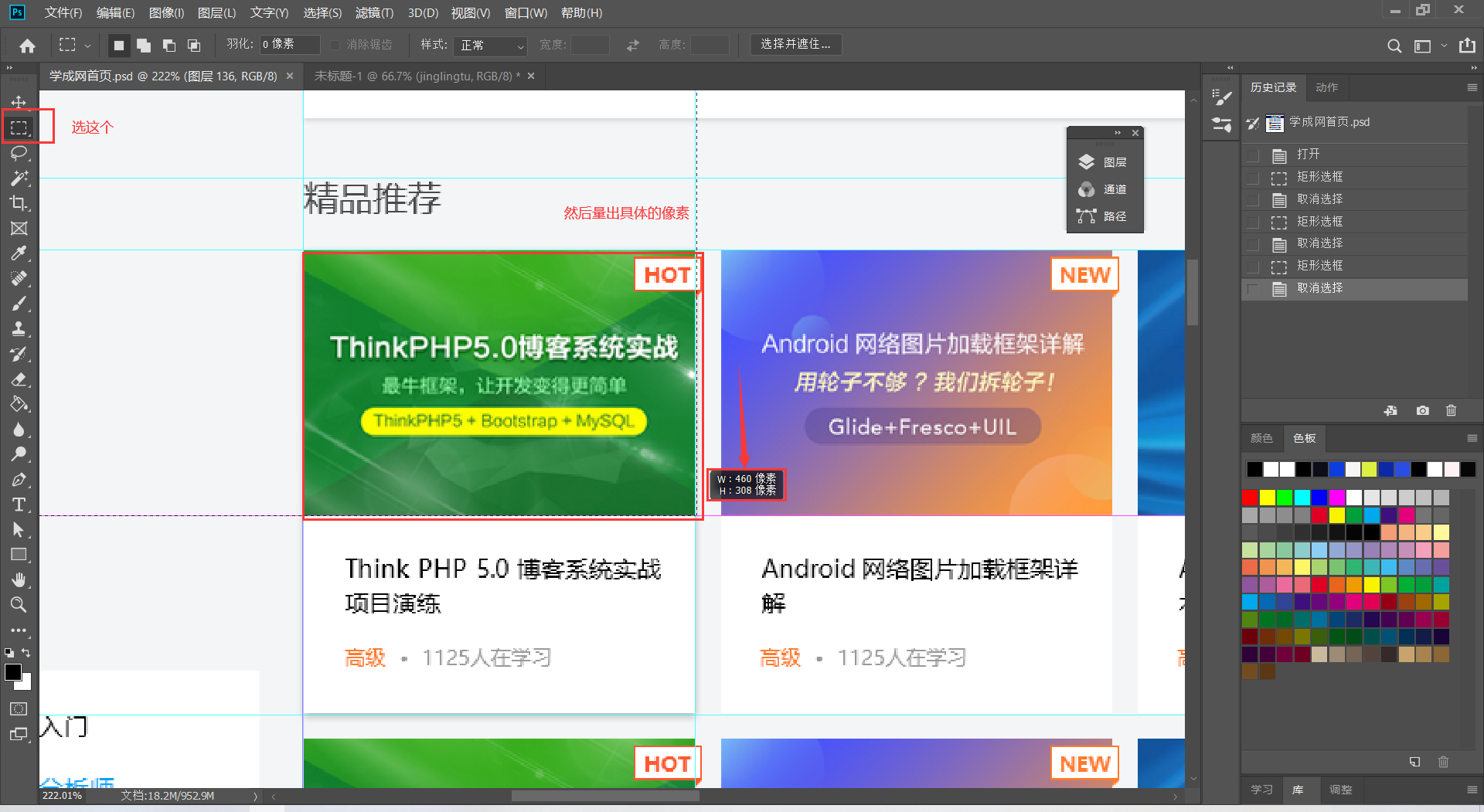Select the Magic Wand tool

click(19, 178)
